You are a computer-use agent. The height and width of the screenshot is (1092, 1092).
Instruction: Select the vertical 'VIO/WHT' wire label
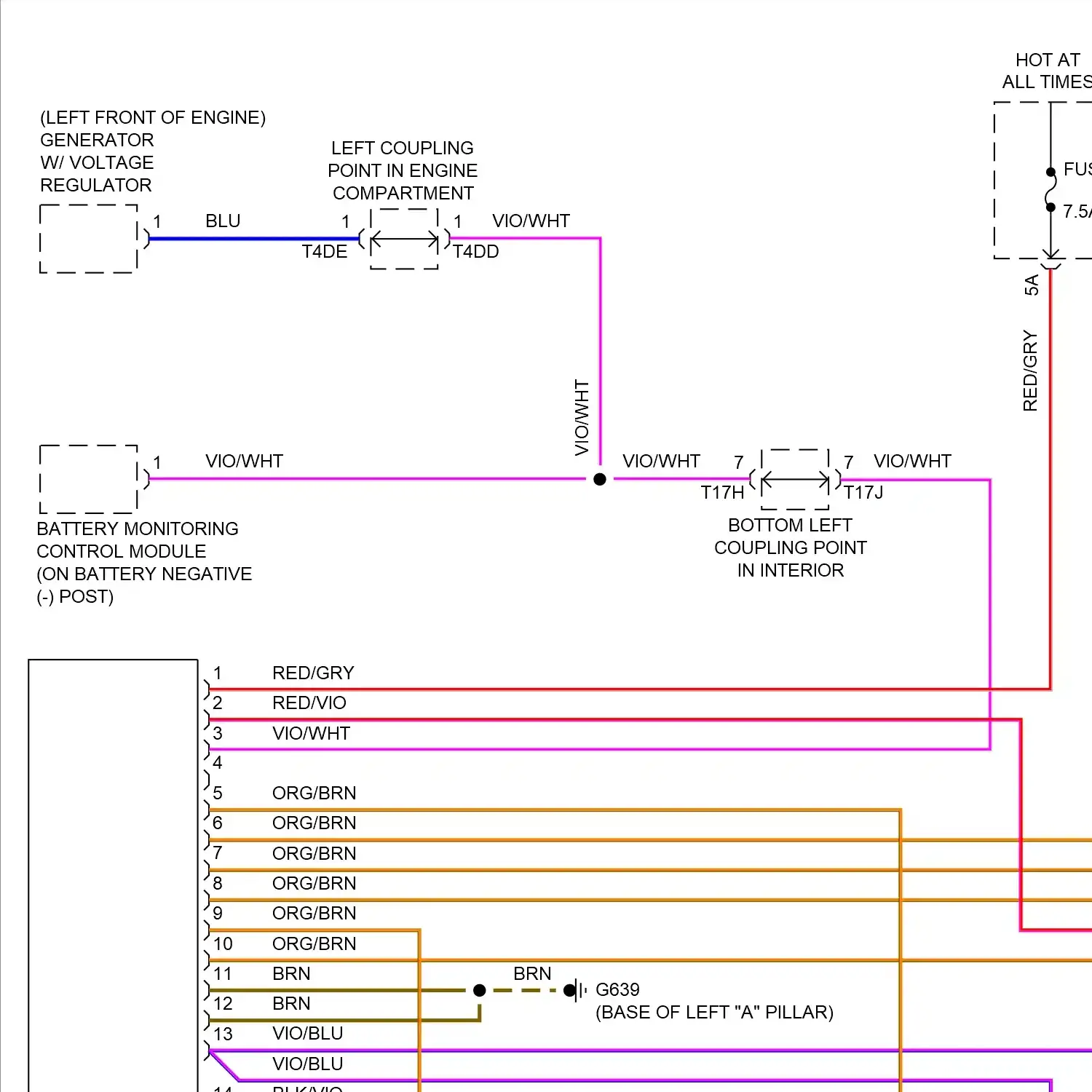tap(582, 418)
